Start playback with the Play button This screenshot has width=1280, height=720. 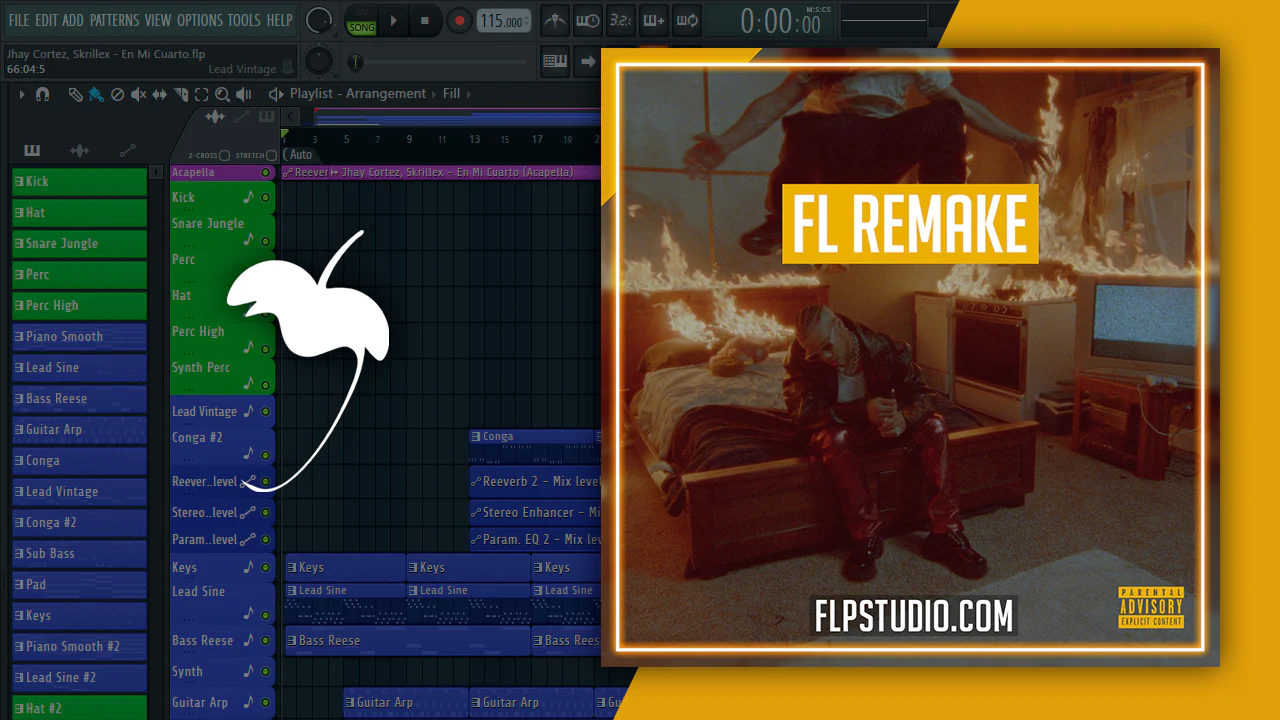[393, 20]
